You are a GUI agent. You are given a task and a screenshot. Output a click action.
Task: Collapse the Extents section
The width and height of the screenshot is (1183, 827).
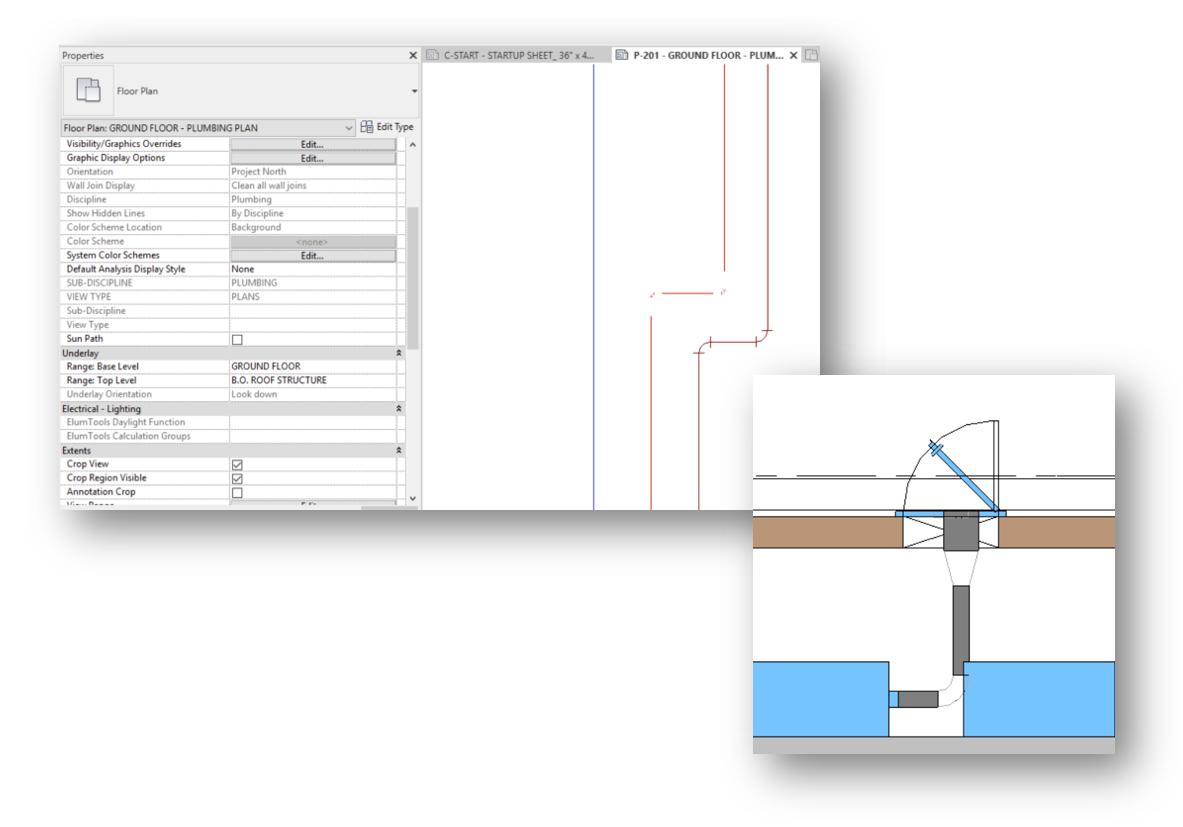point(398,450)
